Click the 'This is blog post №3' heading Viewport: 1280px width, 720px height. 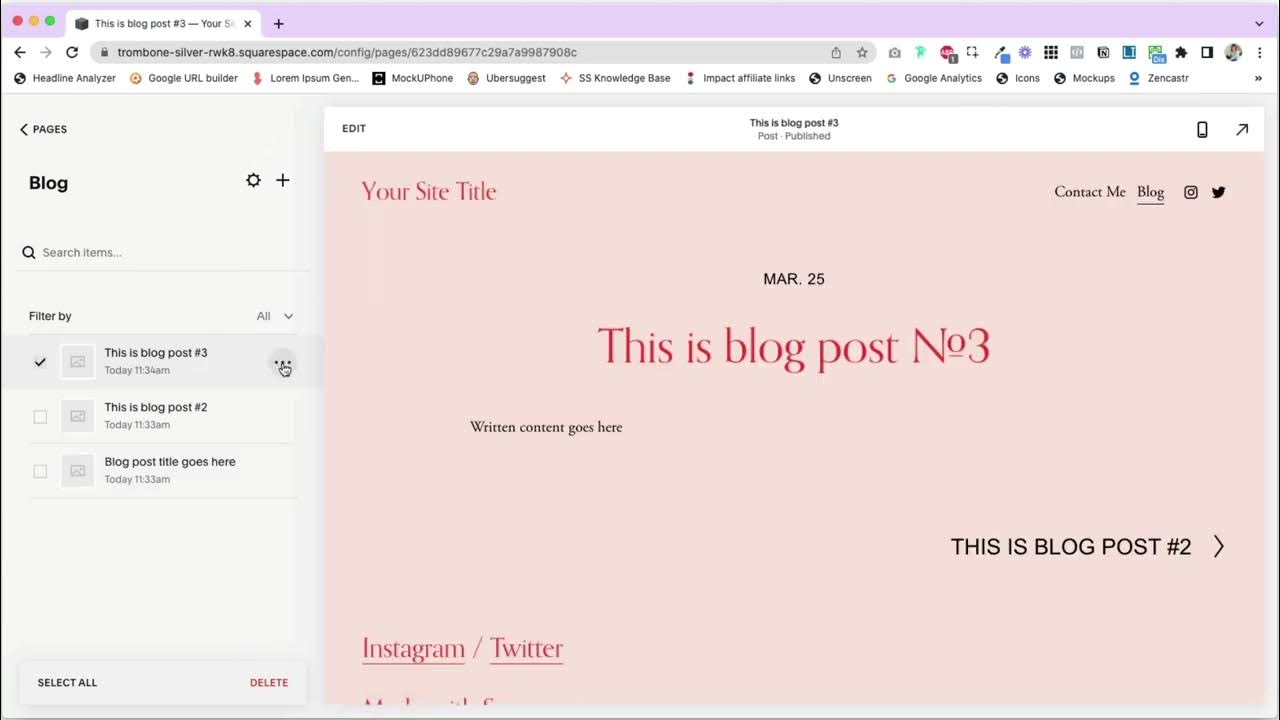[793, 347]
